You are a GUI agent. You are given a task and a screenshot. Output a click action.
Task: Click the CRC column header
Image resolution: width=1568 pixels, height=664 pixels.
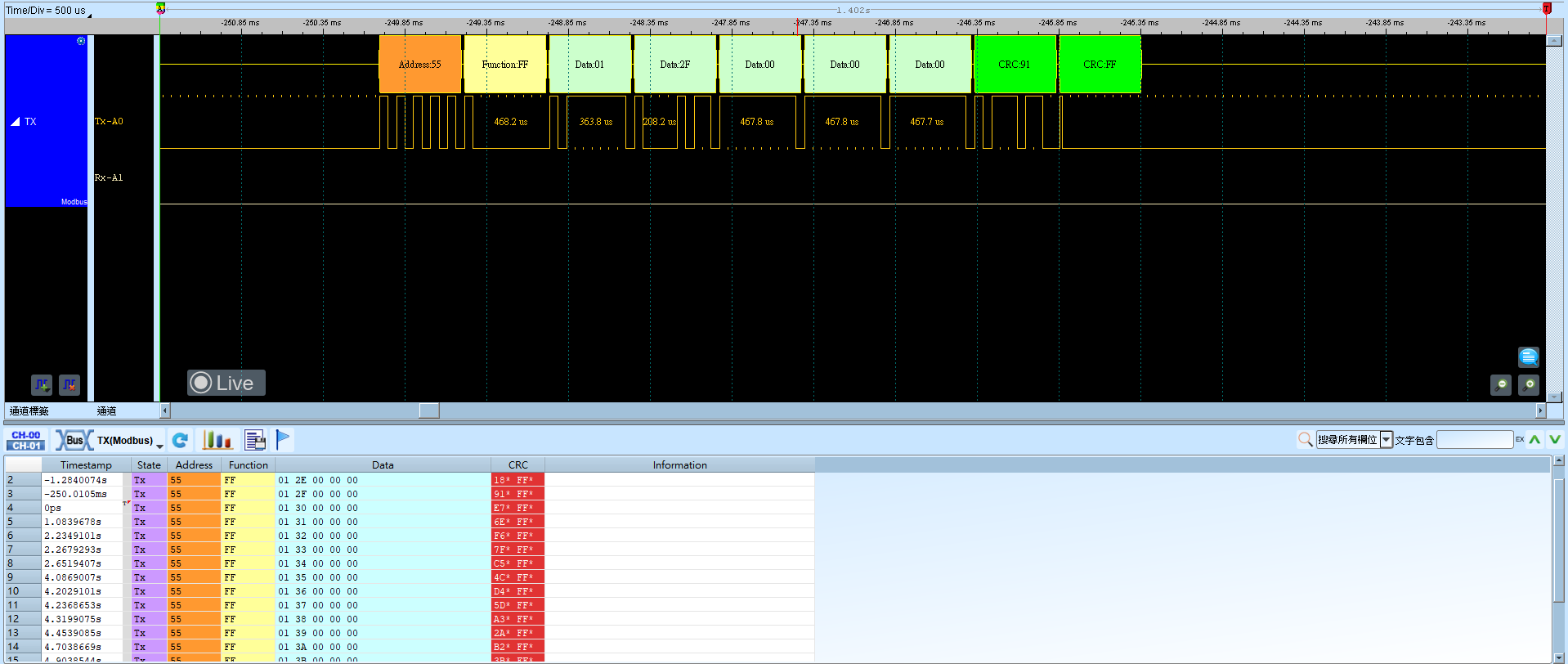click(x=518, y=465)
